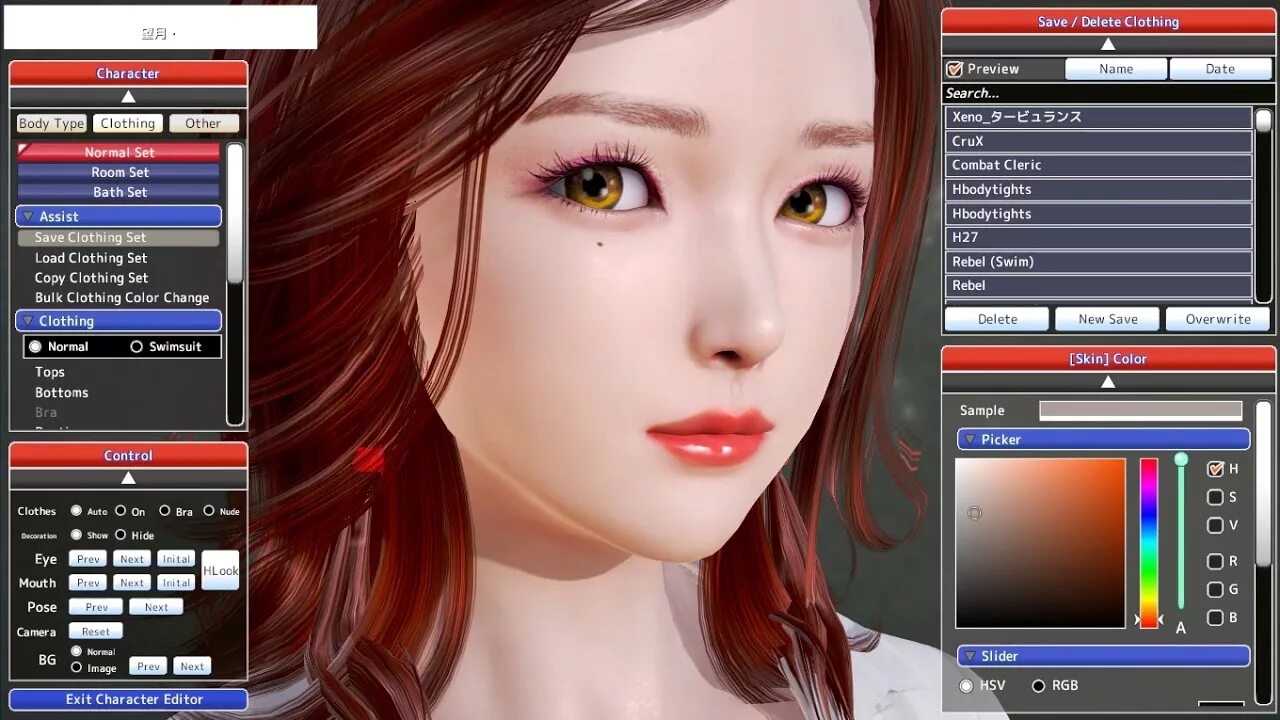Switch to the Clothing tab
The image size is (1280, 720).
128,124
